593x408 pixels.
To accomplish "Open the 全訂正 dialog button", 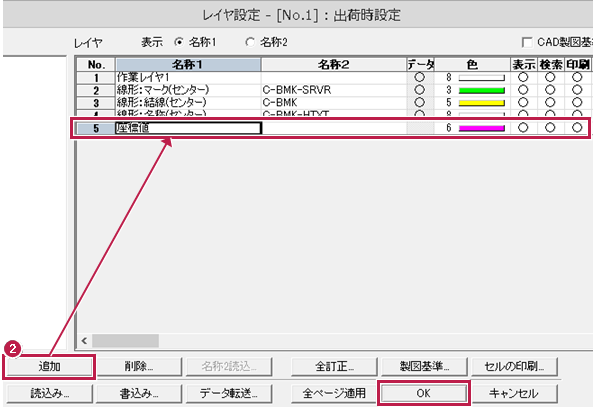I will click(x=334, y=366).
